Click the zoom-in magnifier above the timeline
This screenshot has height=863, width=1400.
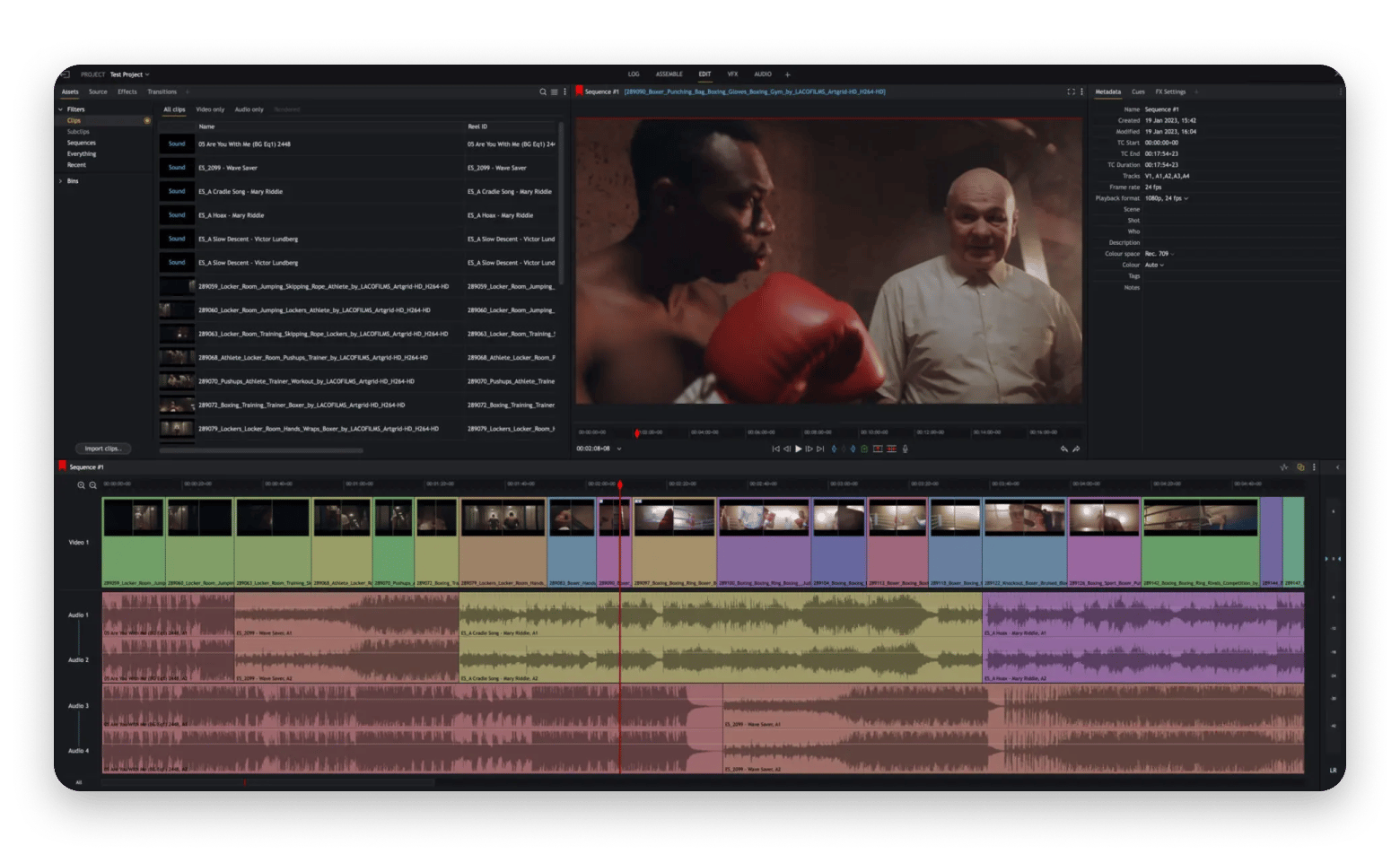coord(80,483)
